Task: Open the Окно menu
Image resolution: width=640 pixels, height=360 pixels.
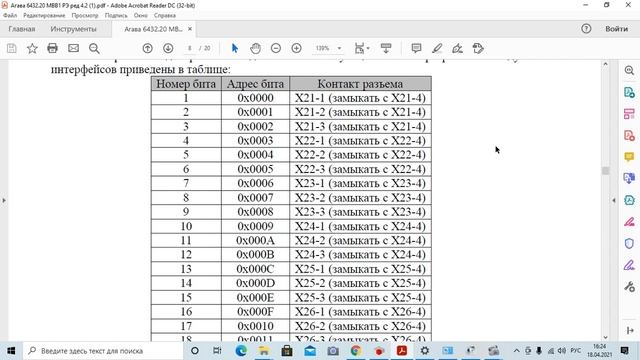Action: (x=141, y=15)
